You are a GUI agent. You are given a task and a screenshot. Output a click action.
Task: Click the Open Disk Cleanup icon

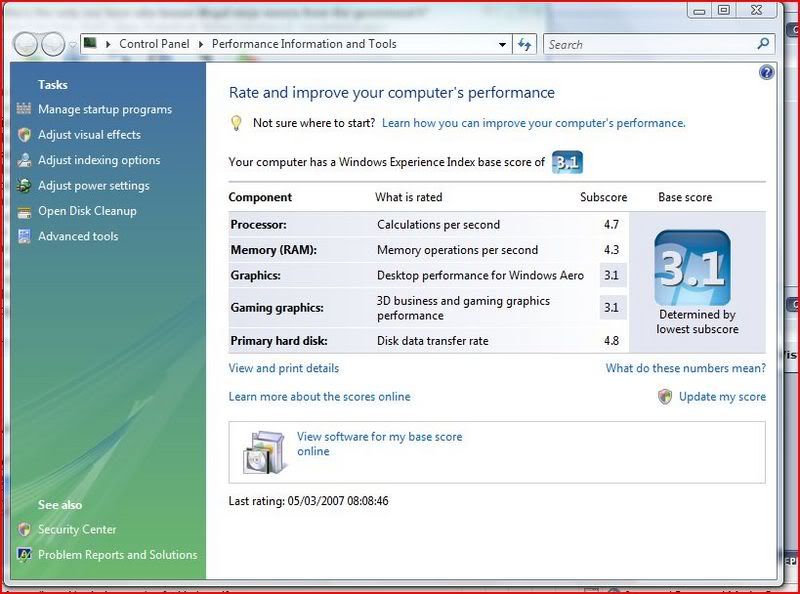pos(24,211)
